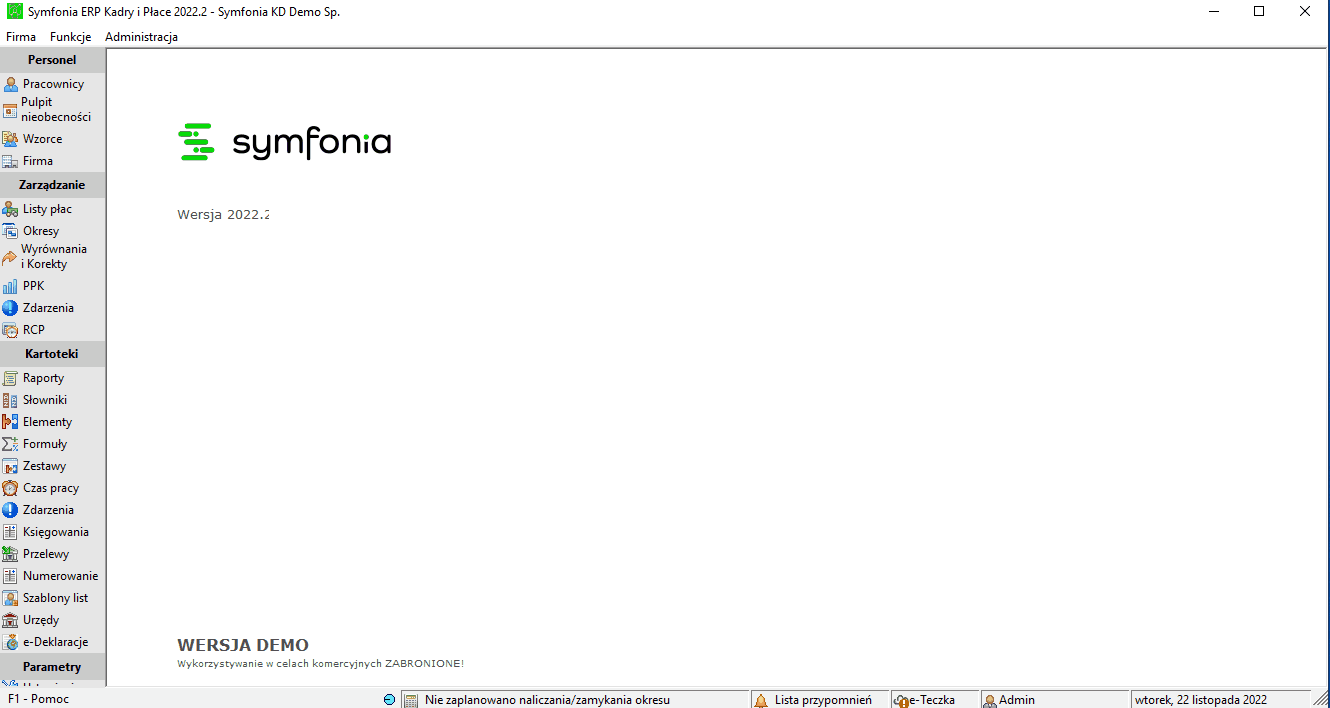Click the PPK chart icon

[x=11, y=286]
